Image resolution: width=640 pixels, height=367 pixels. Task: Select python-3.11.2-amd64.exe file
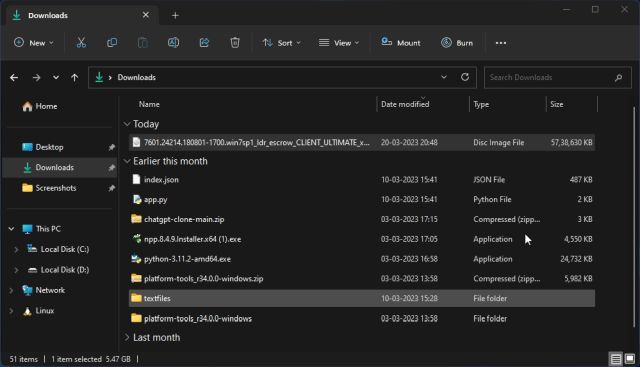pyautogui.click(x=362, y=259)
